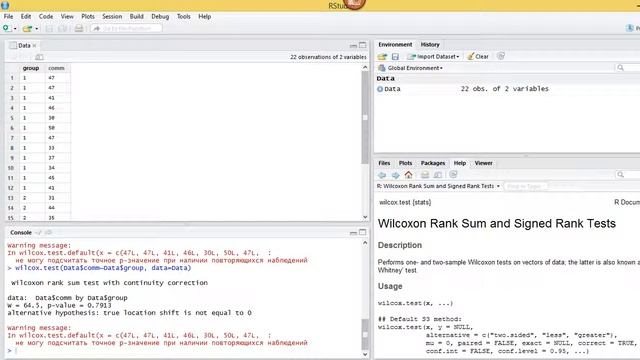The height and width of the screenshot is (360, 640).
Task: Switch to the Plots tab
Action: point(405,163)
